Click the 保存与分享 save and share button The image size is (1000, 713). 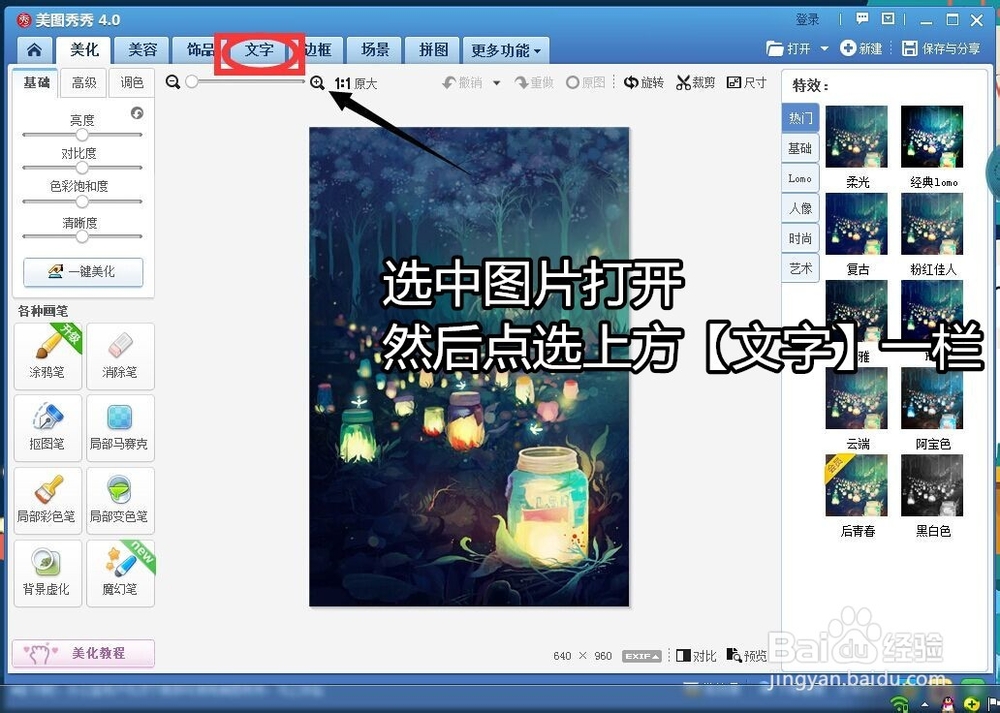pos(941,48)
